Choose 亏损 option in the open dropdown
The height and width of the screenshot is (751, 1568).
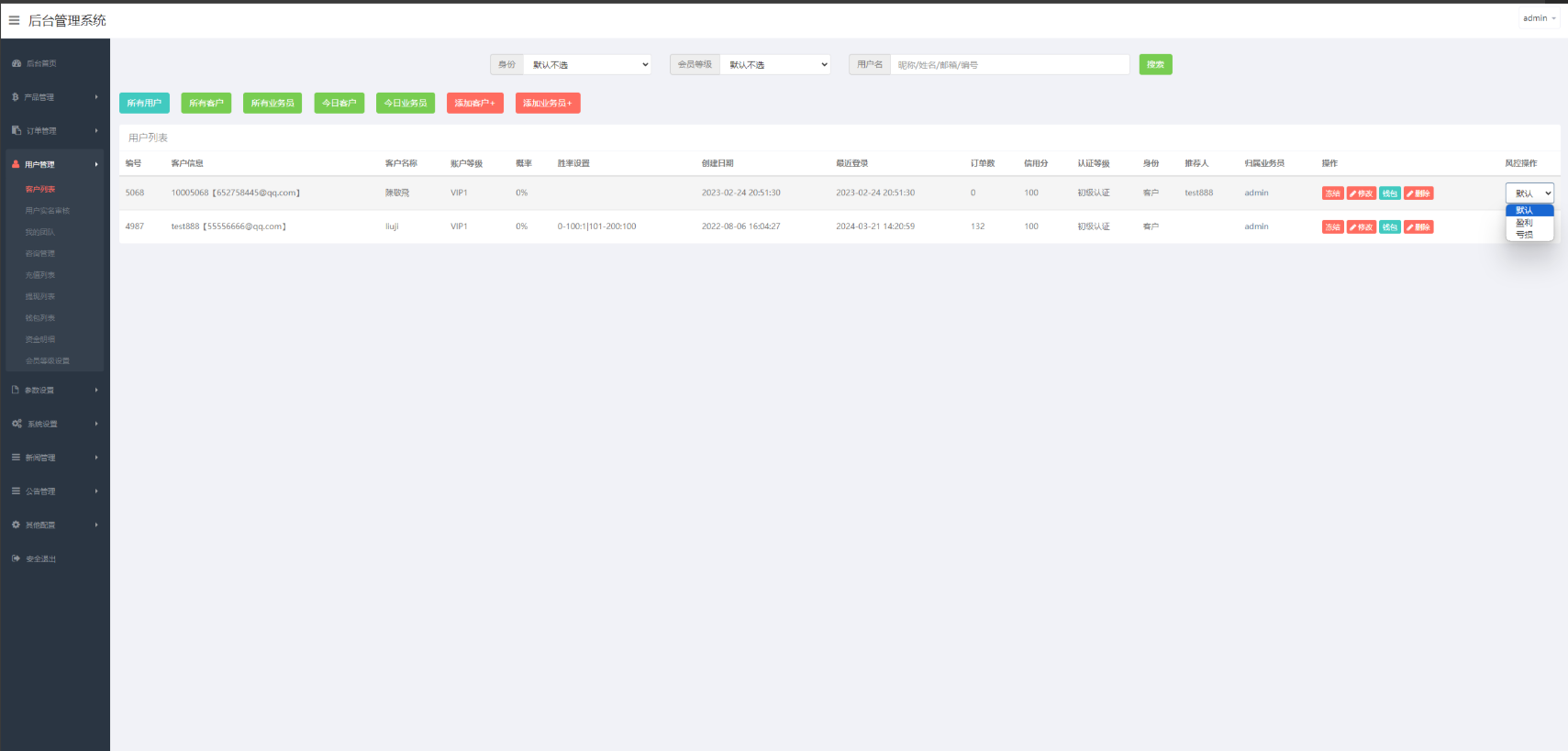[x=1525, y=235]
